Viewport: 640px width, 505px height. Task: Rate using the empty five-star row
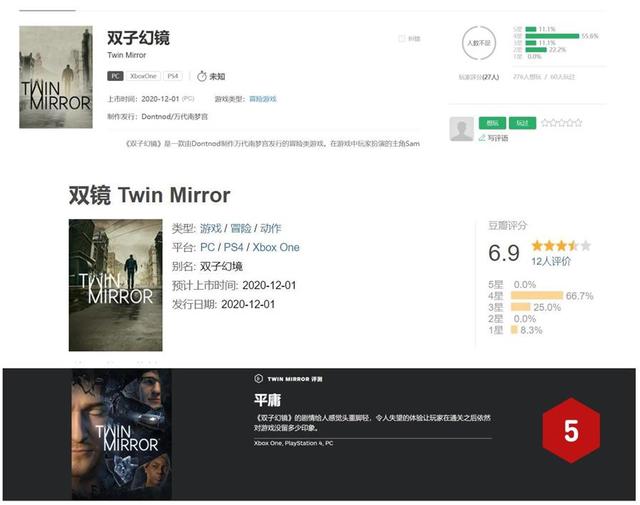click(562, 122)
